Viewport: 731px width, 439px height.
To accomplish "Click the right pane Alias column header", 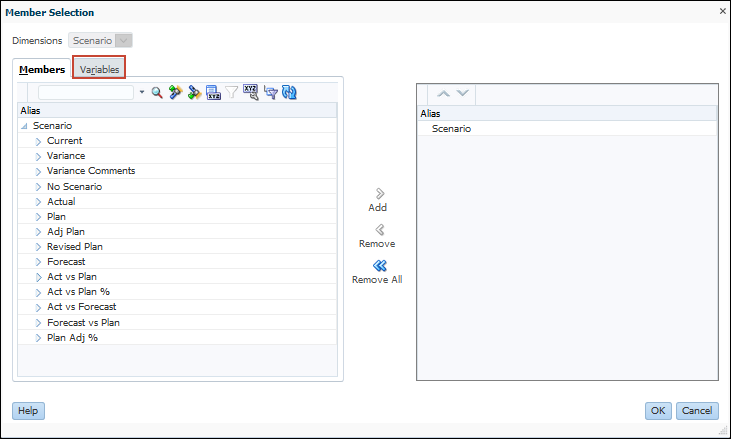I will pos(567,113).
